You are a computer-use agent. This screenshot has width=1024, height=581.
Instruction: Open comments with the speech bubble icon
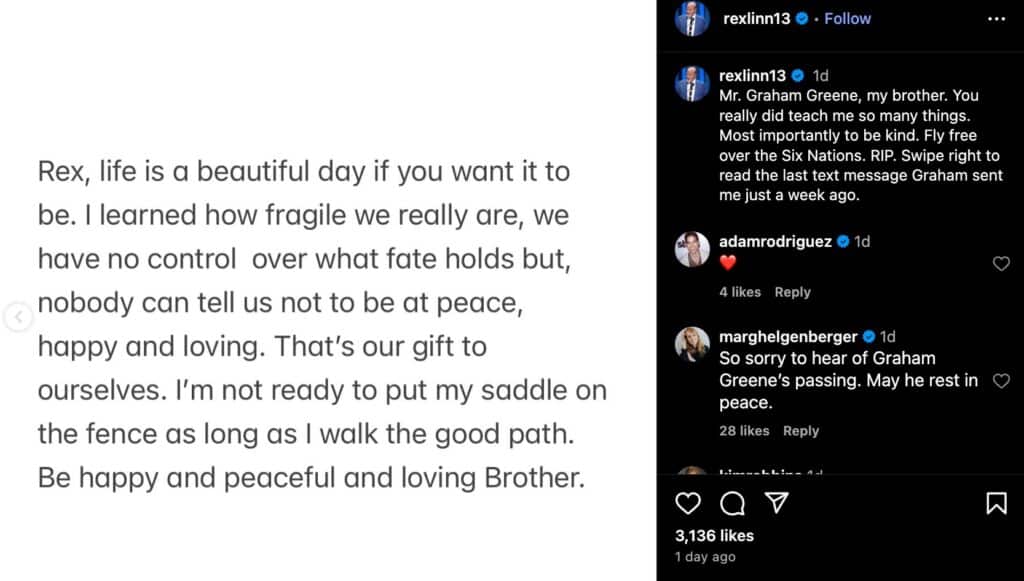pos(732,503)
